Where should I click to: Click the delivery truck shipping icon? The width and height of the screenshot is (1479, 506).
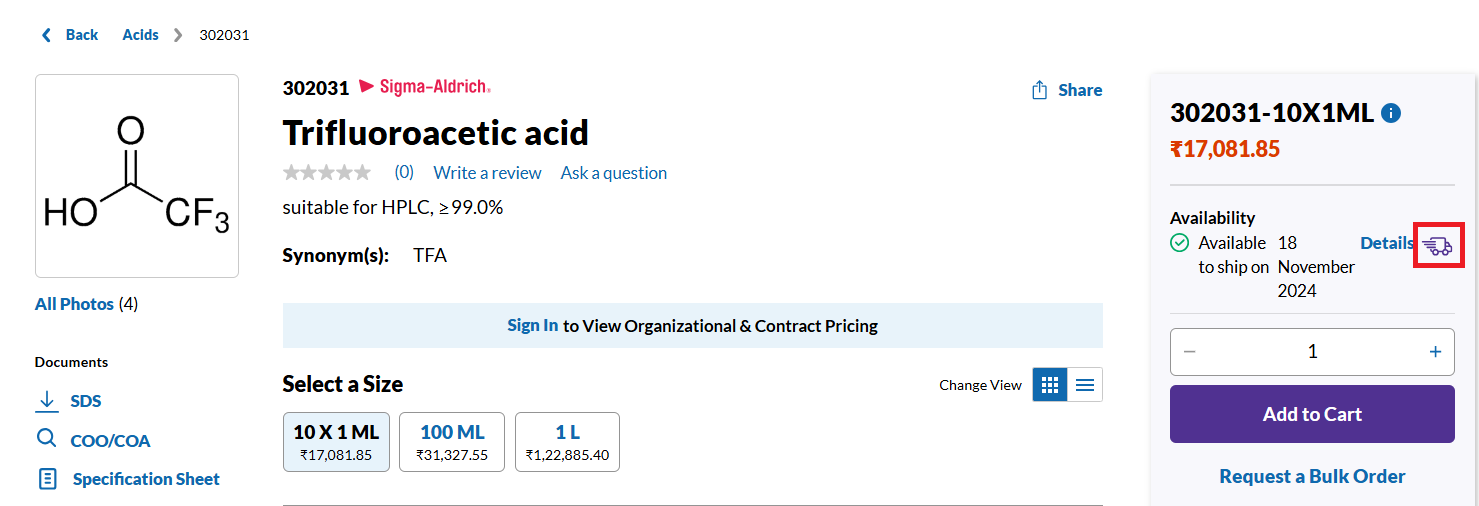point(1438,245)
